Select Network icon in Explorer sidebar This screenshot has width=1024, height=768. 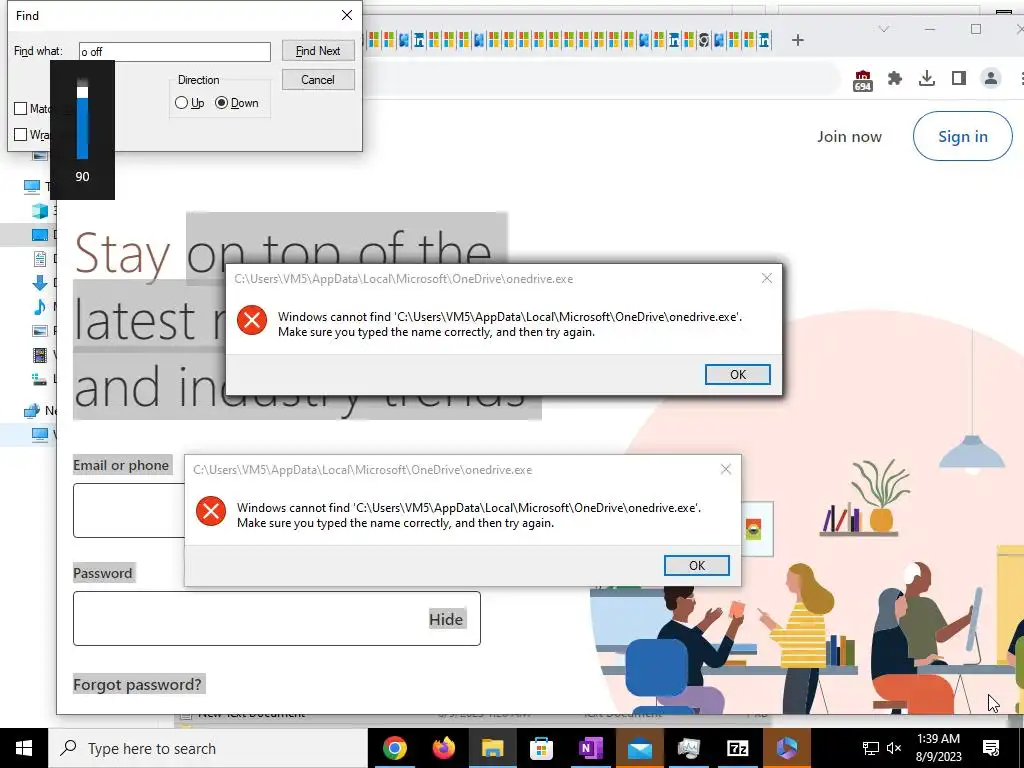click(31, 411)
